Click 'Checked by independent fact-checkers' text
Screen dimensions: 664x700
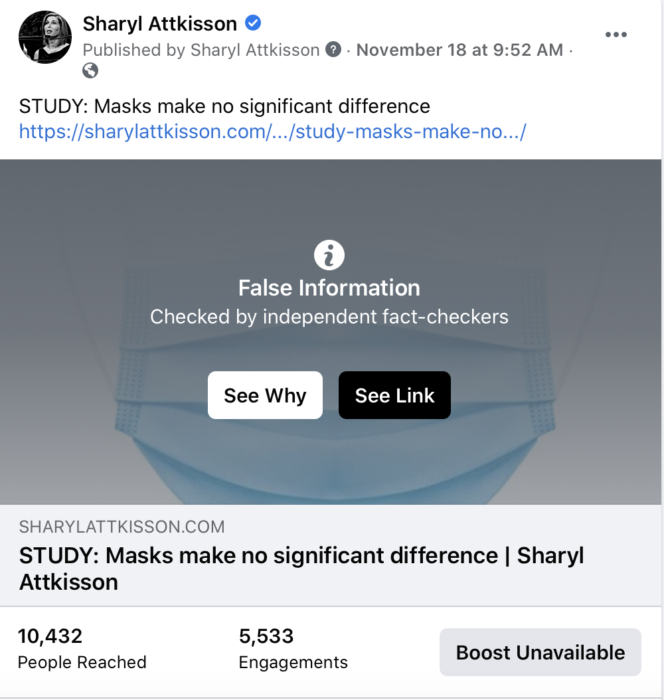(x=329, y=317)
